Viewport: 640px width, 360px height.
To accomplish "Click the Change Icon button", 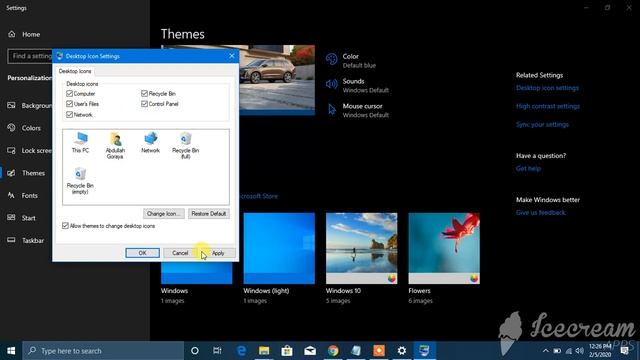I will tap(163, 213).
